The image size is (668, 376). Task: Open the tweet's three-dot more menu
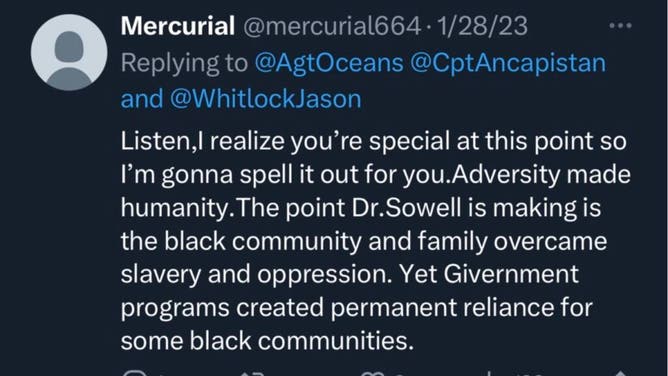(x=620, y=26)
